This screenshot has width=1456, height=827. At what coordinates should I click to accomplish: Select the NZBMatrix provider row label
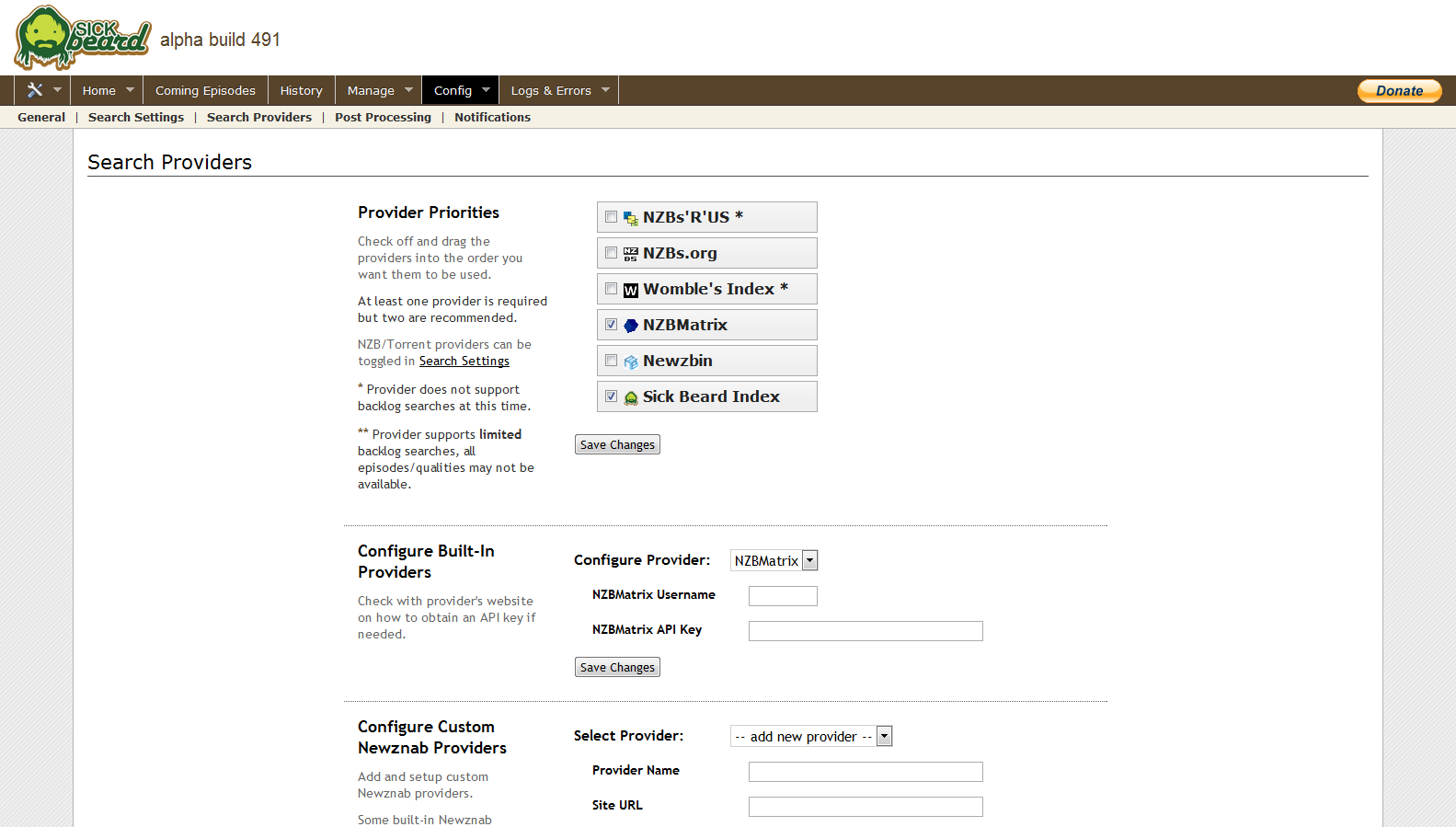[685, 325]
